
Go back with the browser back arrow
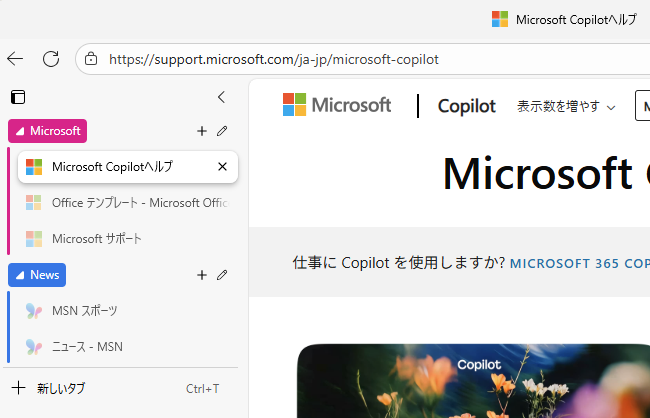tap(15, 59)
